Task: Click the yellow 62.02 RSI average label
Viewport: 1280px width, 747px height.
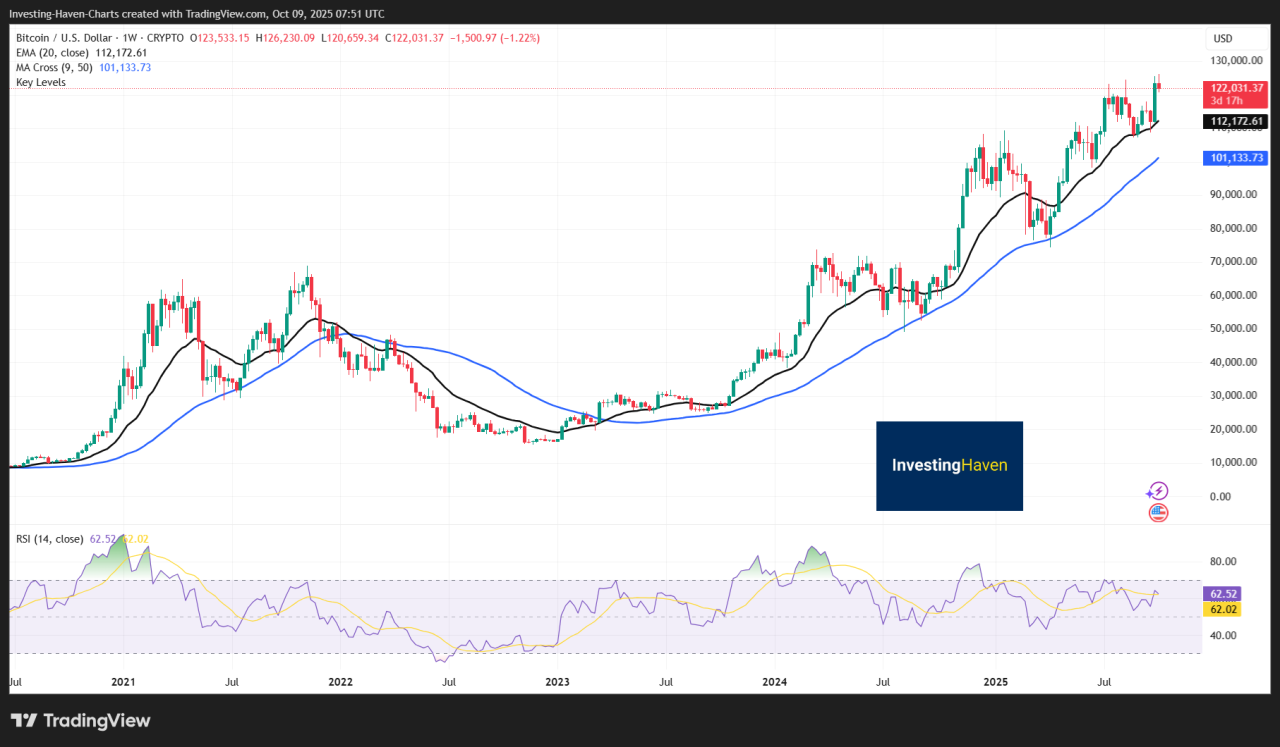Action: 1223,608
